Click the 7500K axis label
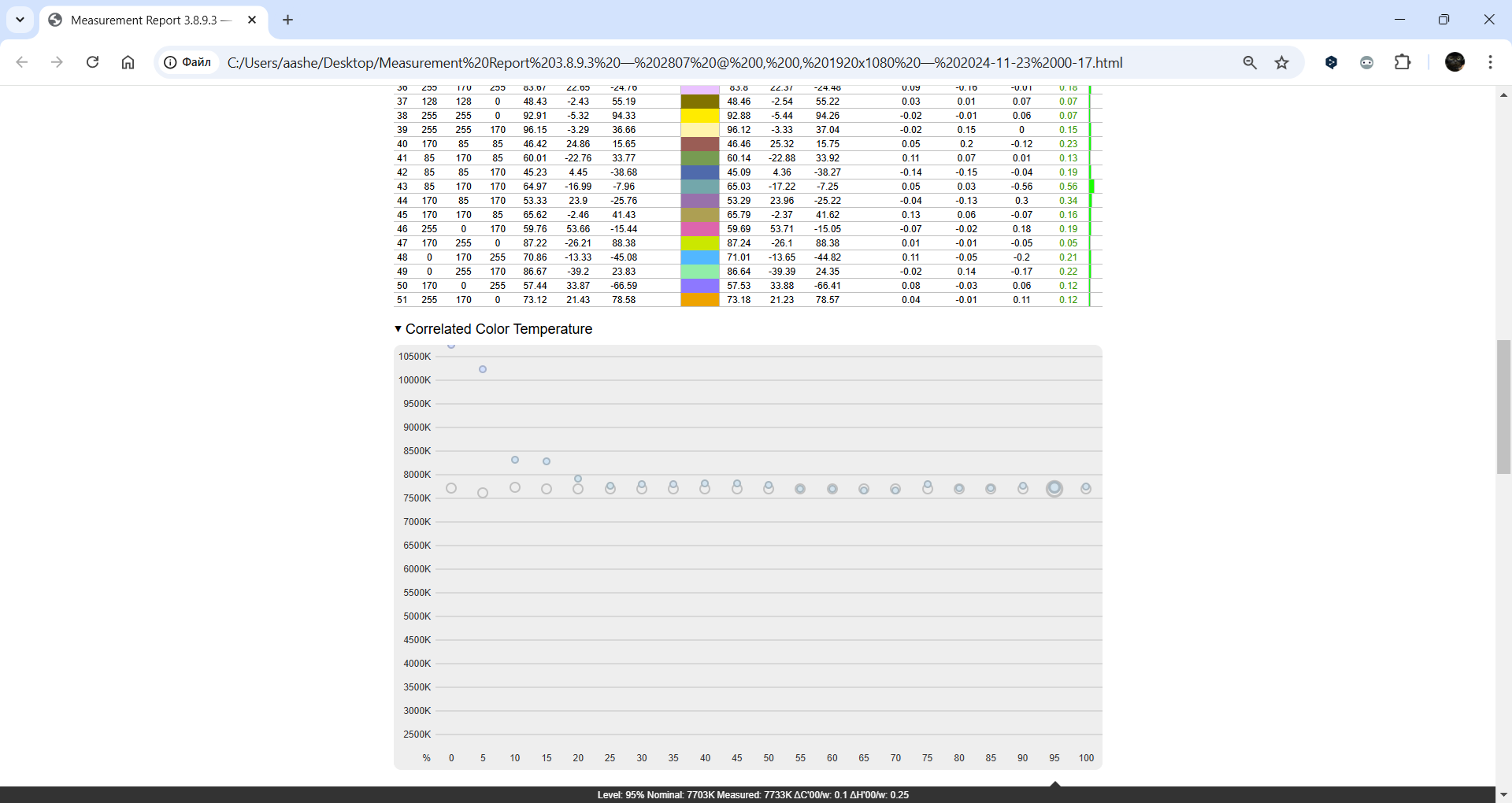The height and width of the screenshot is (803, 1512). (x=417, y=498)
